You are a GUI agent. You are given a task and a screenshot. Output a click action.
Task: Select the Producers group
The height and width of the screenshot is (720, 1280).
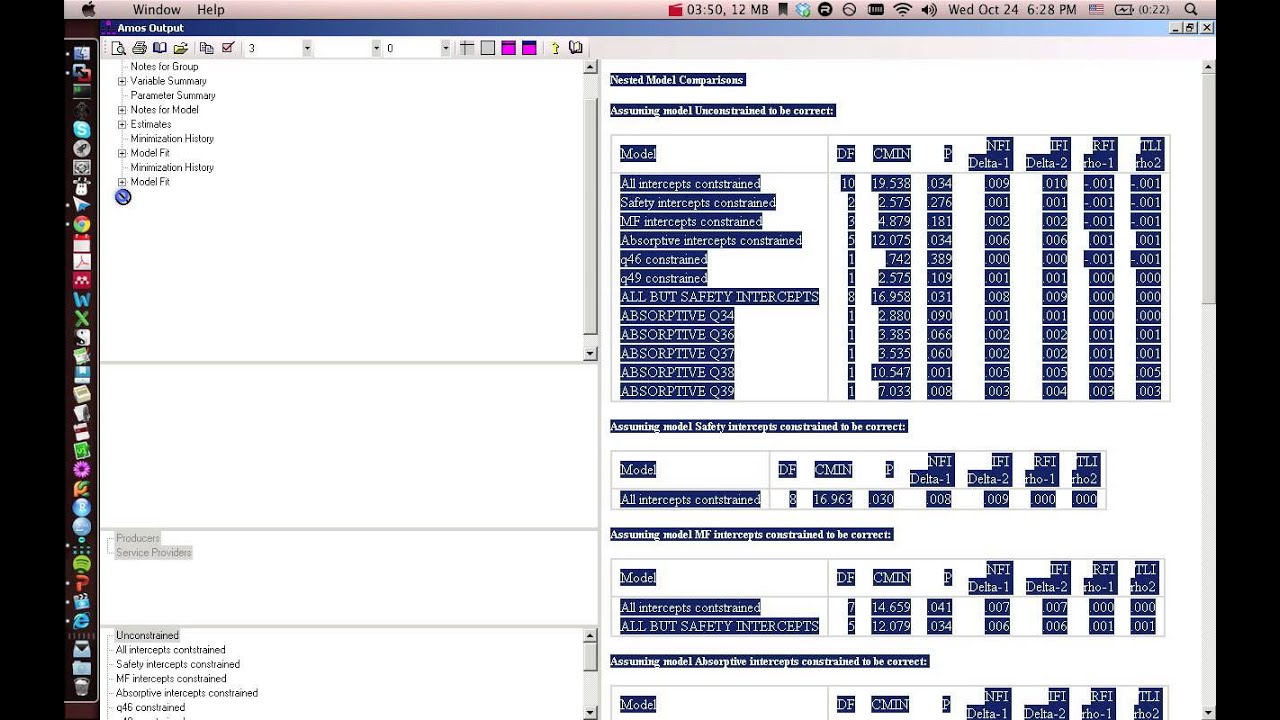pos(138,538)
